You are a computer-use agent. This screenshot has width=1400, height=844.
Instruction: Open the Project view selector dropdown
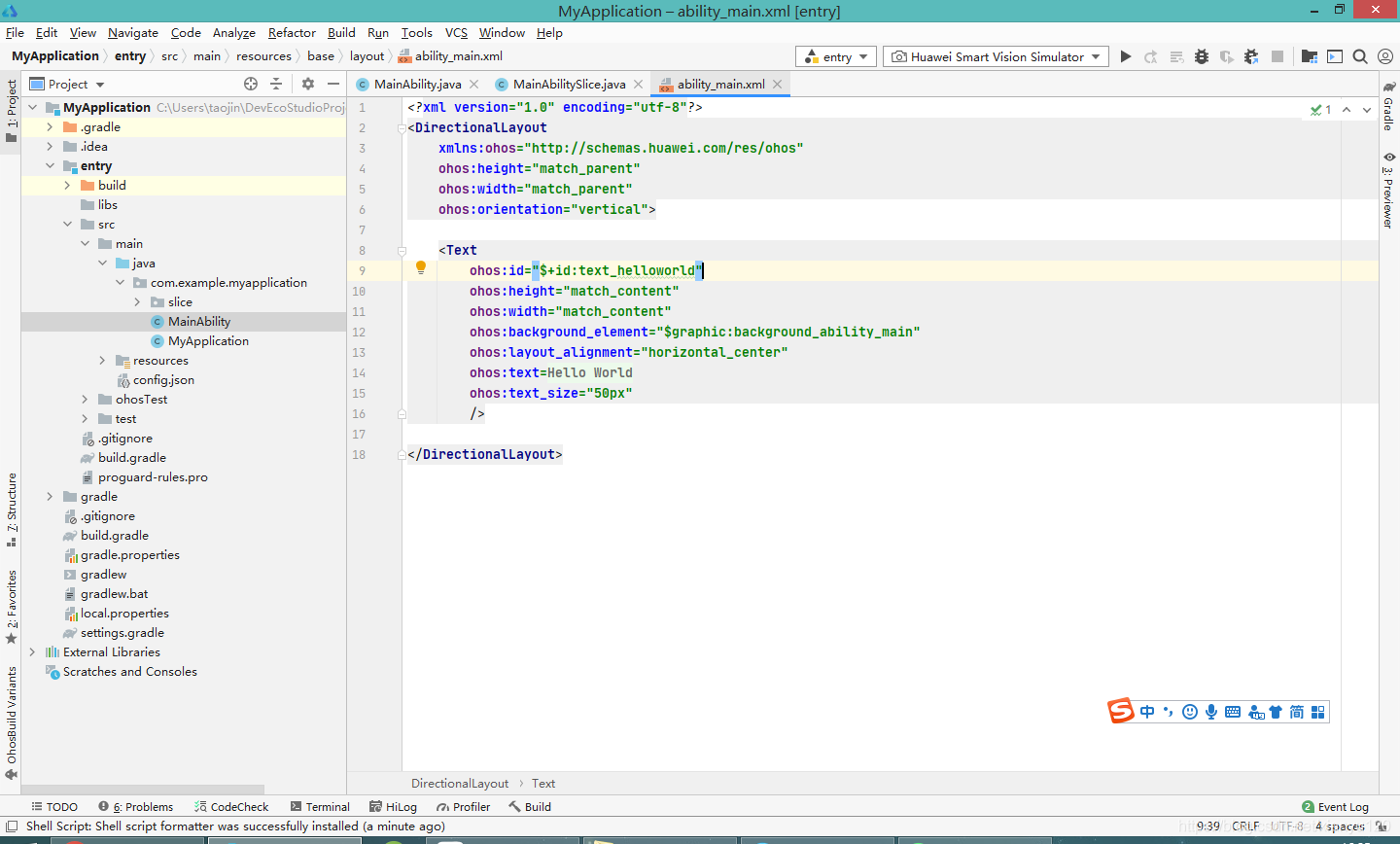click(x=67, y=84)
